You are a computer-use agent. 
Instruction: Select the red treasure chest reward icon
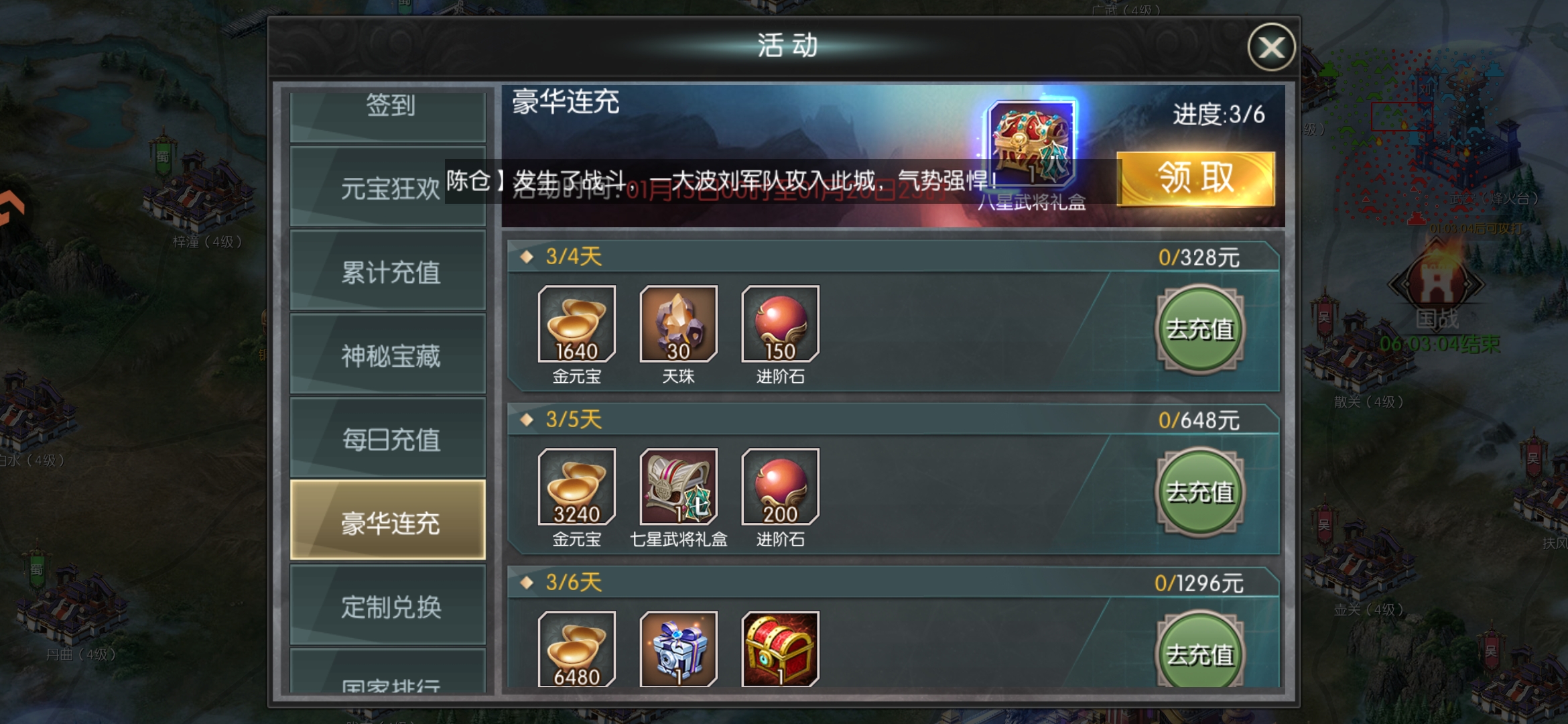coord(780,649)
